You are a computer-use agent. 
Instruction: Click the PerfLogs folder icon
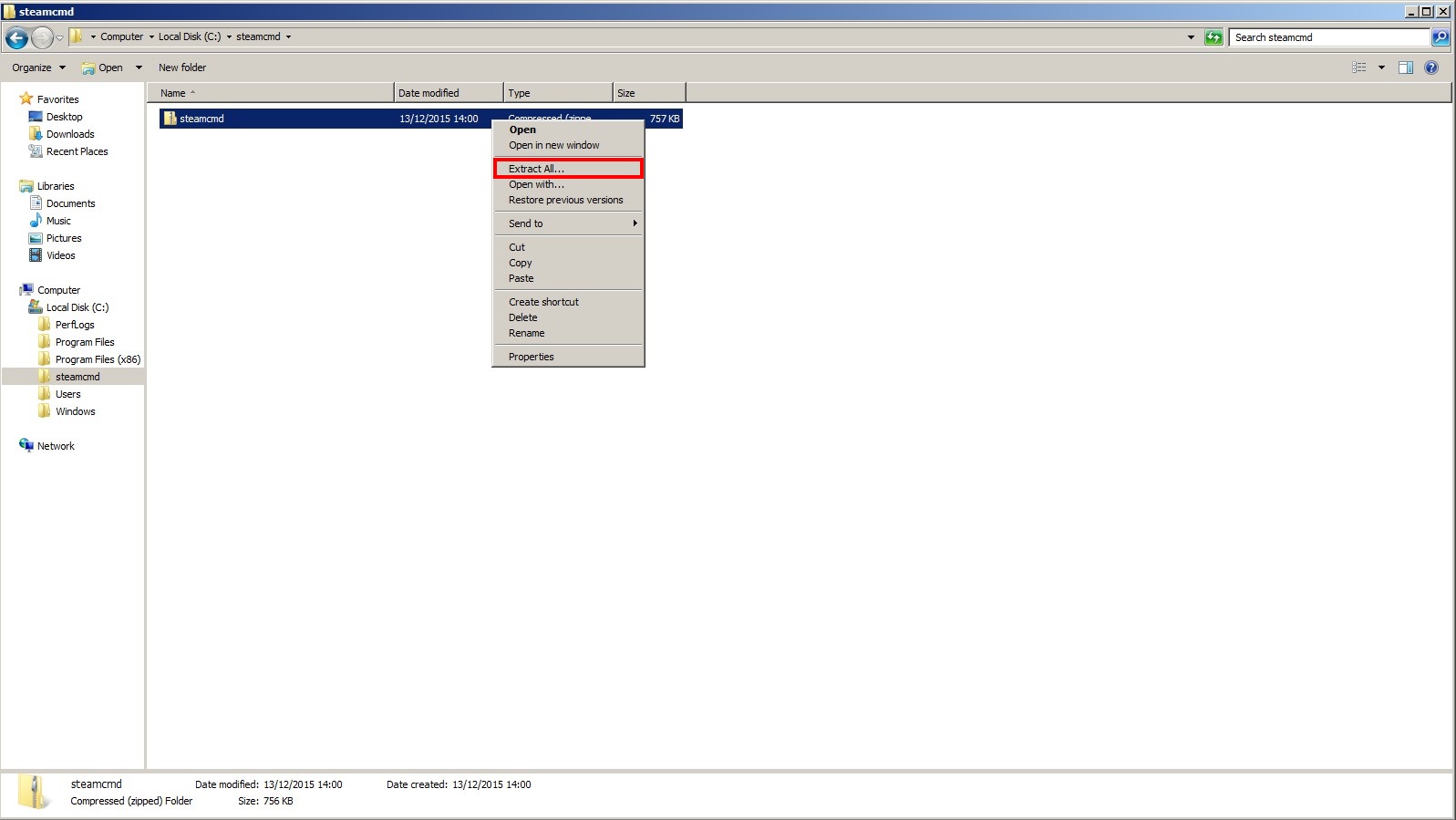tap(45, 325)
